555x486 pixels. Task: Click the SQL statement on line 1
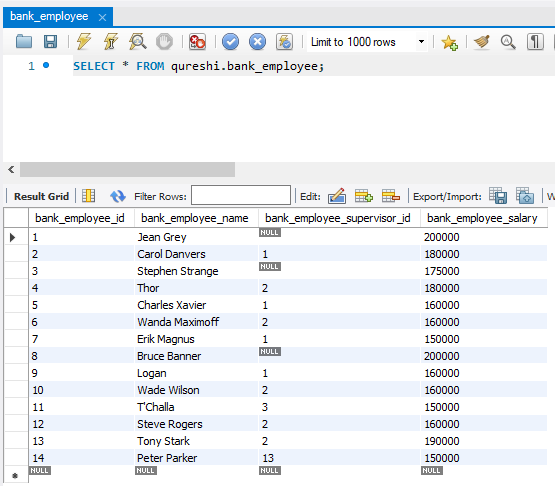[x=198, y=66]
